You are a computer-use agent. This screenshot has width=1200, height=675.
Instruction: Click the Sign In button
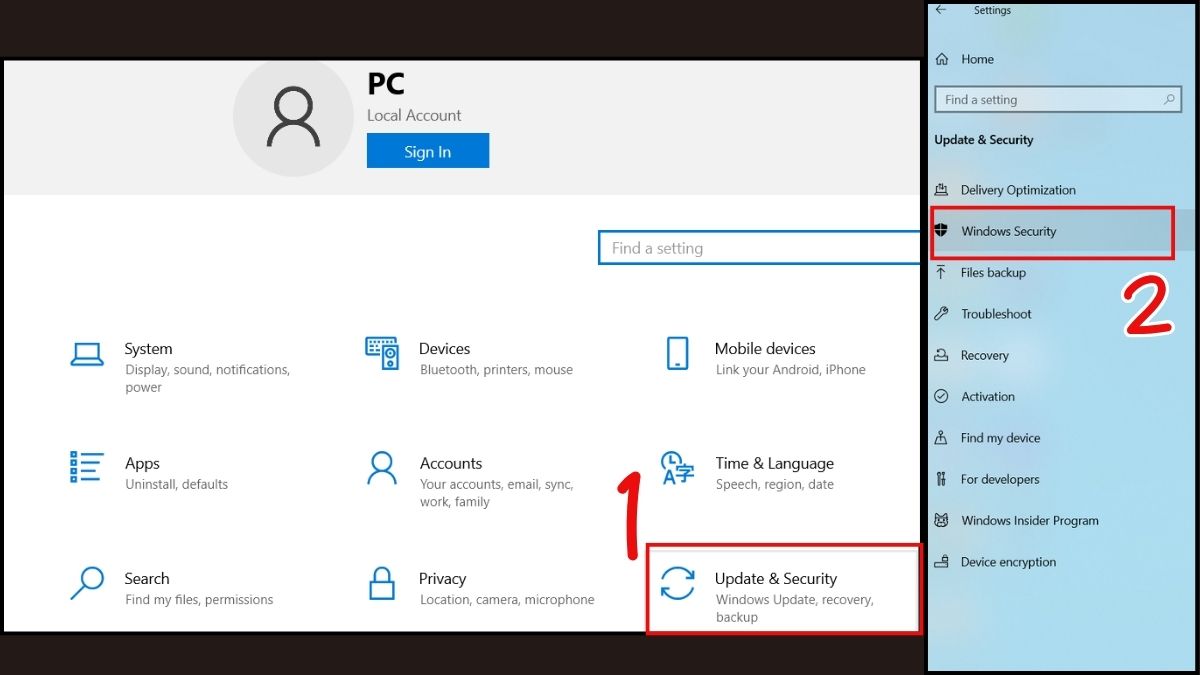(427, 150)
